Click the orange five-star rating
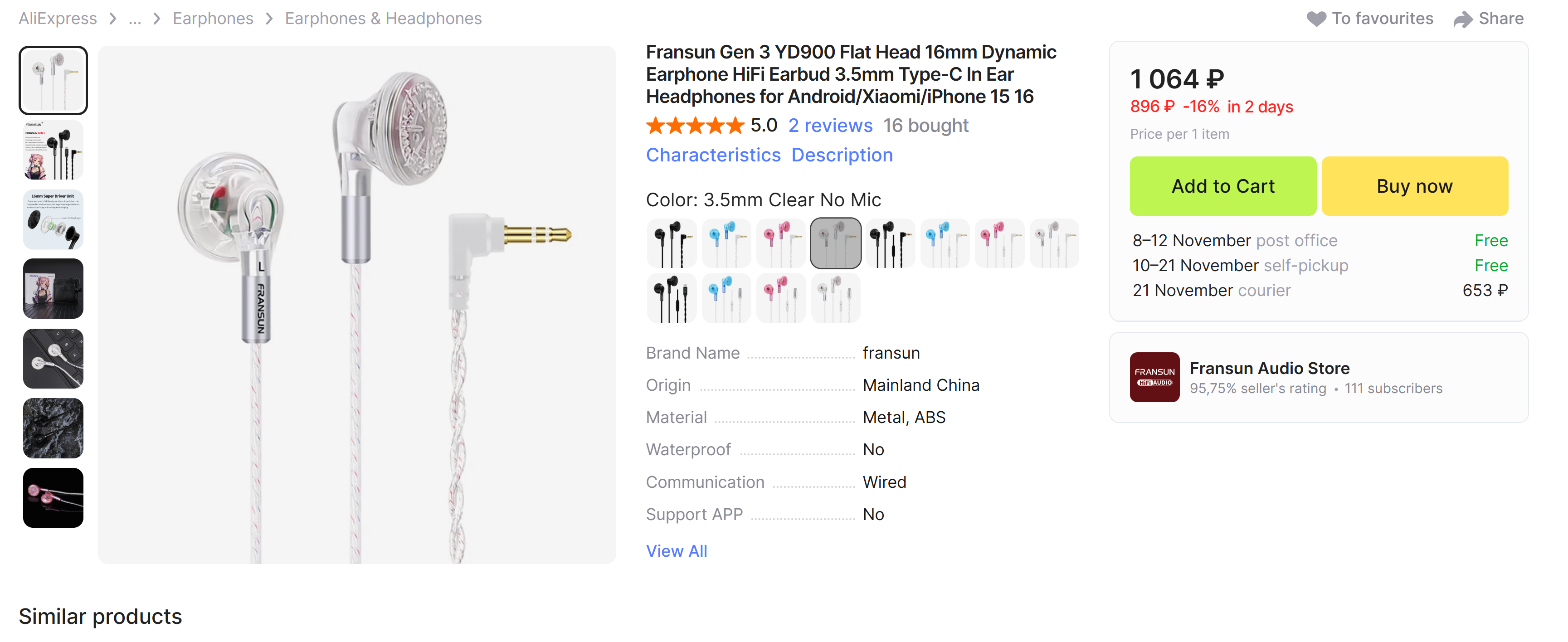The width and height of the screenshot is (1568, 642). point(695,125)
